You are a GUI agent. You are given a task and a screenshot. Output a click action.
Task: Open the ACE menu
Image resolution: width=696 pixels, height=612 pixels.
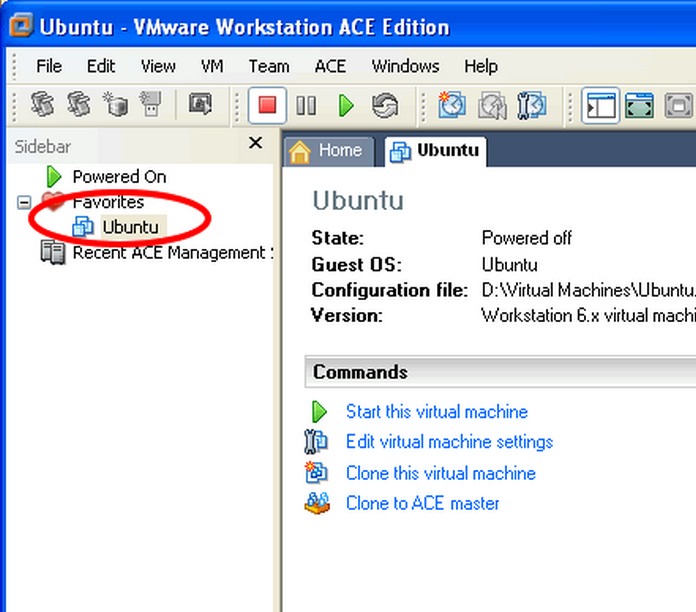point(330,66)
